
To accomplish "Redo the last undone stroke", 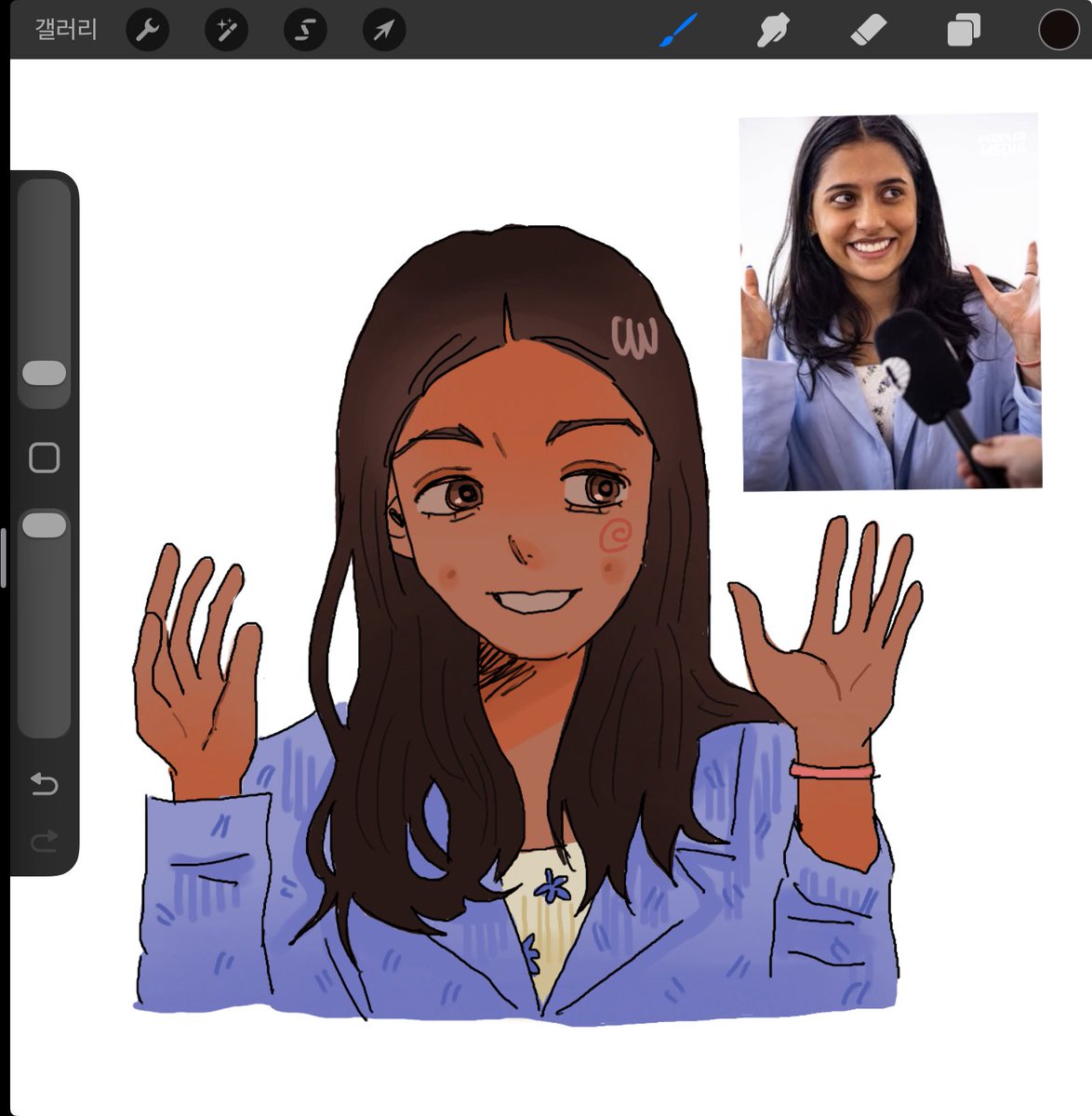I will coord(44,842).
